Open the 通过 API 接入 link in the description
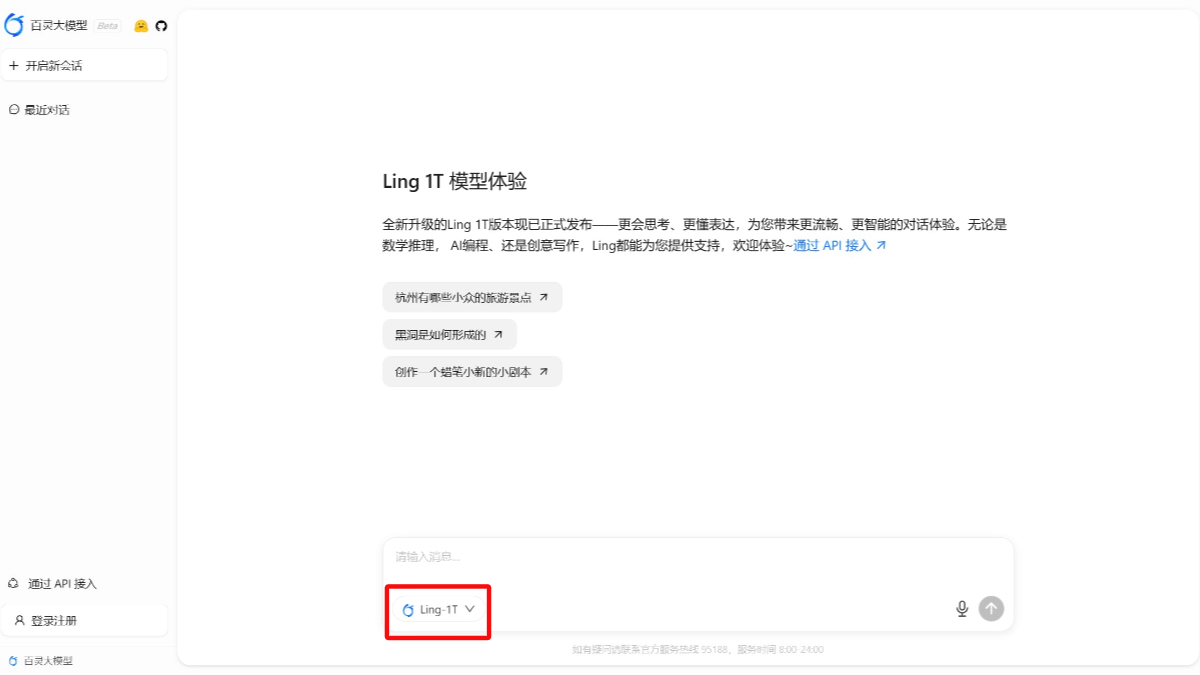The width and height of the screenshot is (1200, 675). pyautogui.click(x=836, y=245)
